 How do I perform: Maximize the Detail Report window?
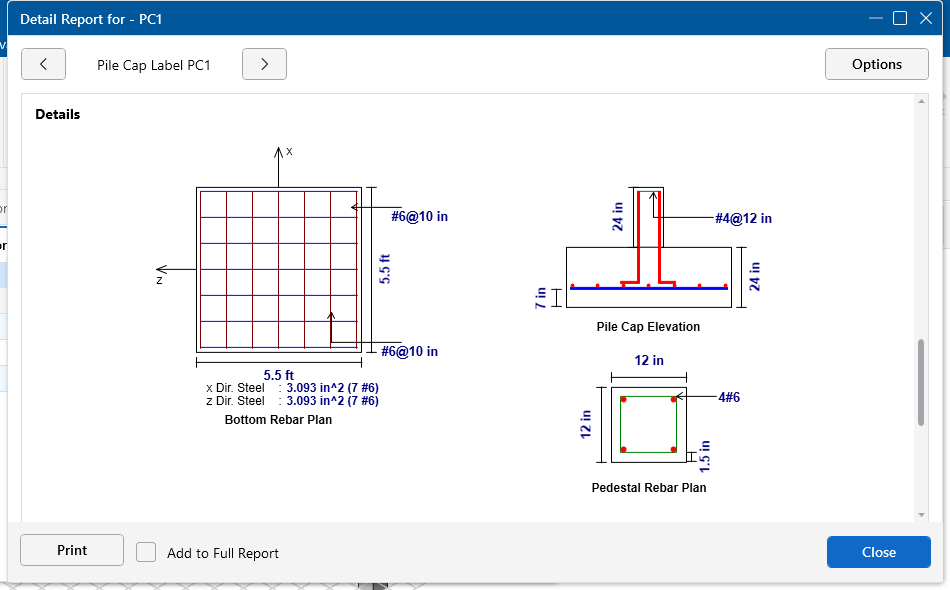[x=900, y=17]
